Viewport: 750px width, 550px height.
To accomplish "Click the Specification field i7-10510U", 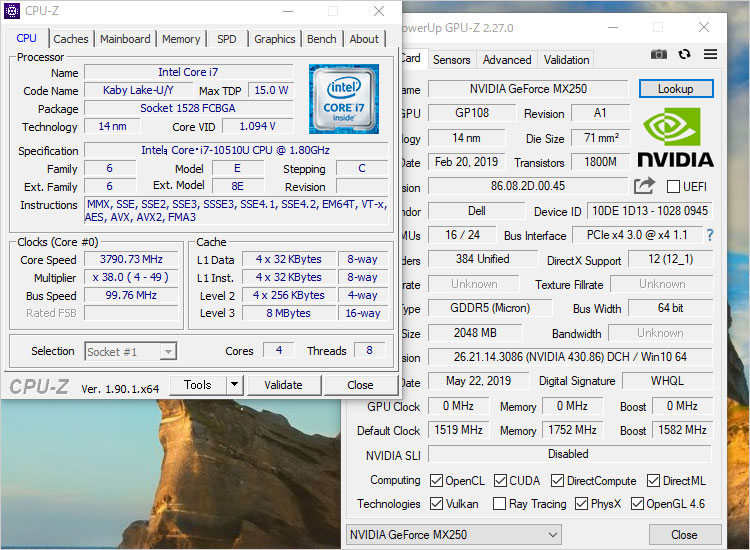I will click(236, 150).
